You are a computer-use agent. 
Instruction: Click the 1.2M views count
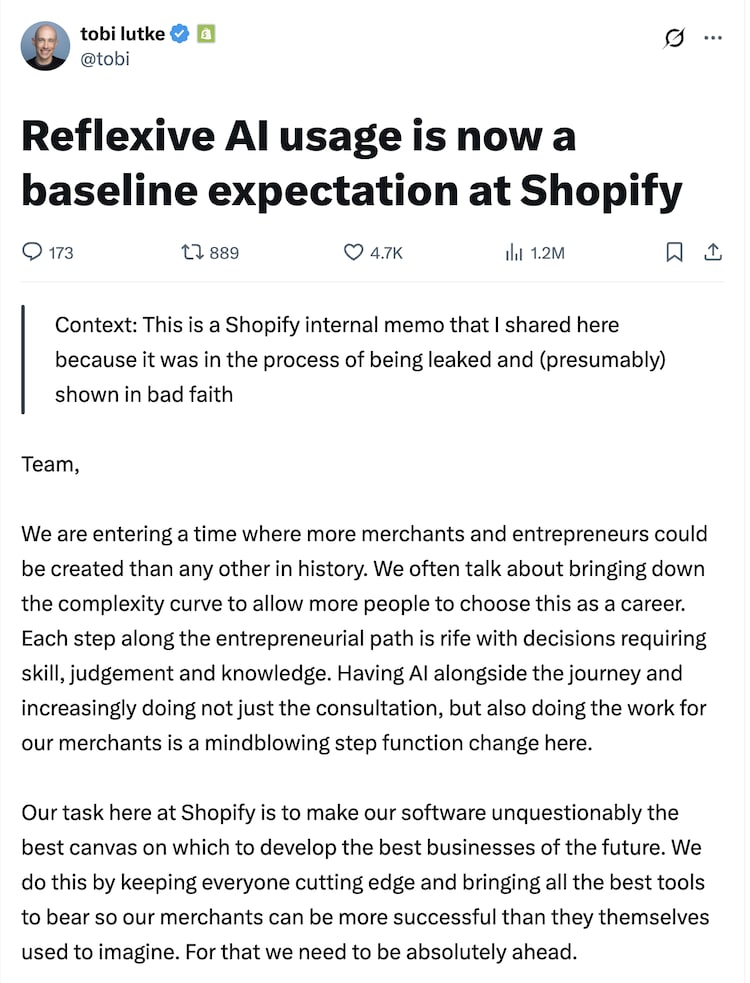547,253
